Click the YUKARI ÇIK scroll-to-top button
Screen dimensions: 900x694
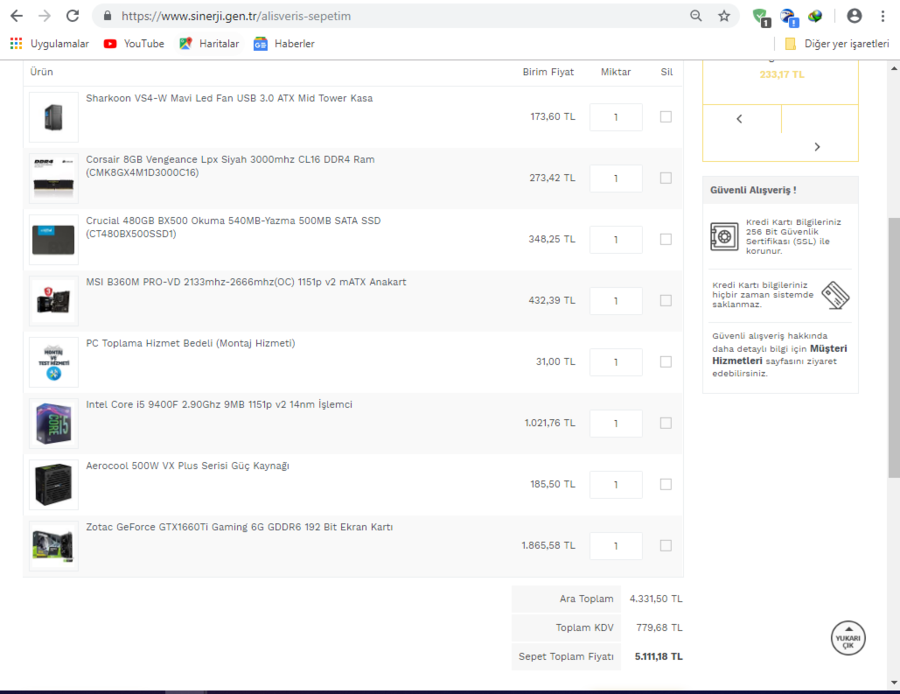click(848, 638)
